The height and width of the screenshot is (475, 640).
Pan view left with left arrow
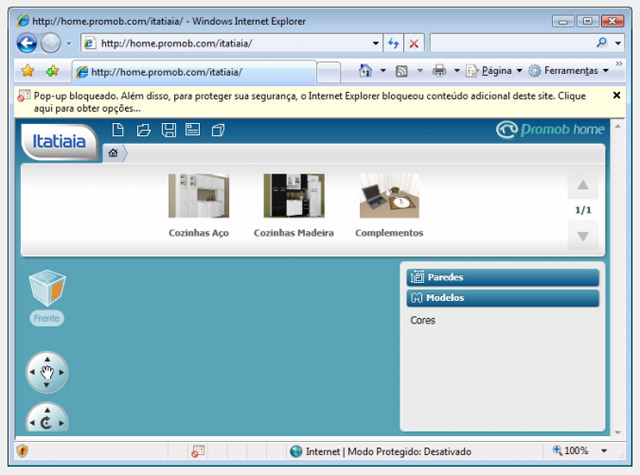pyautogui.click(x=32, y=372)
